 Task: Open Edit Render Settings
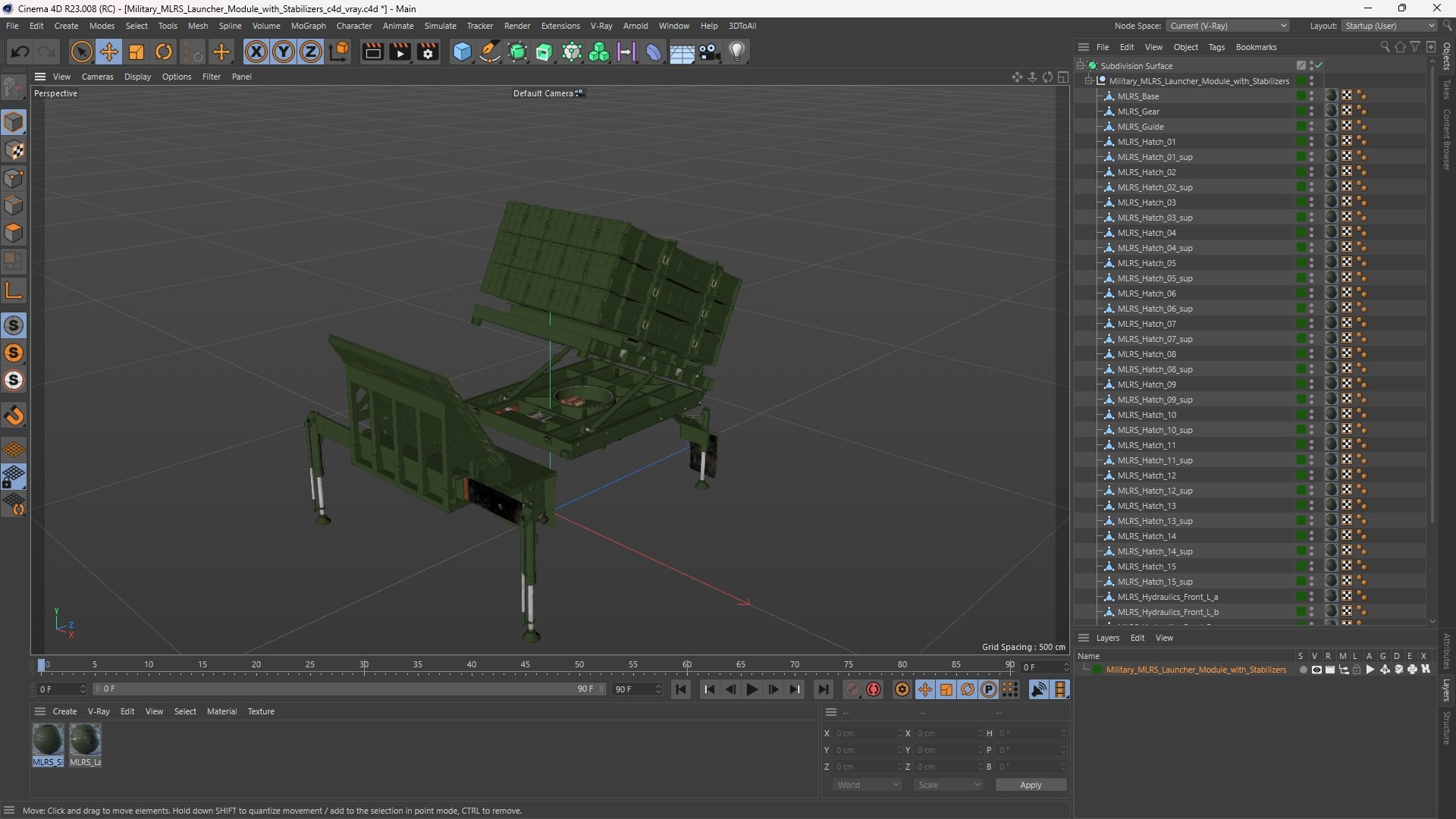pos(428,52)
